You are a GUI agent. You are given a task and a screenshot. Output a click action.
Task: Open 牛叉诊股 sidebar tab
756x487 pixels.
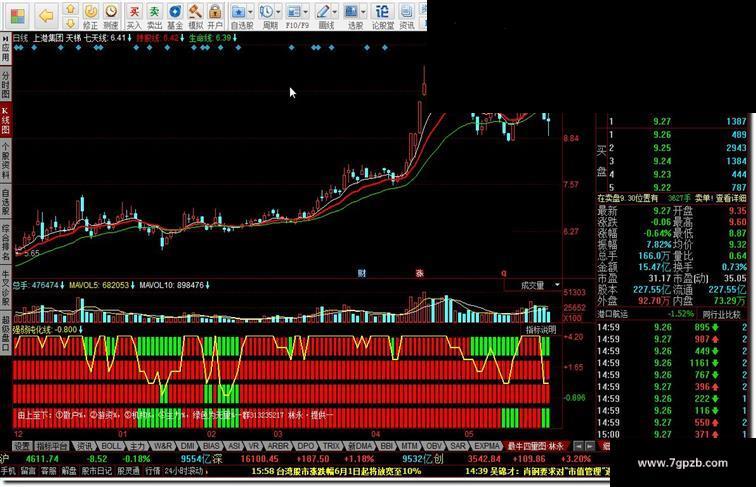point(5,287)
